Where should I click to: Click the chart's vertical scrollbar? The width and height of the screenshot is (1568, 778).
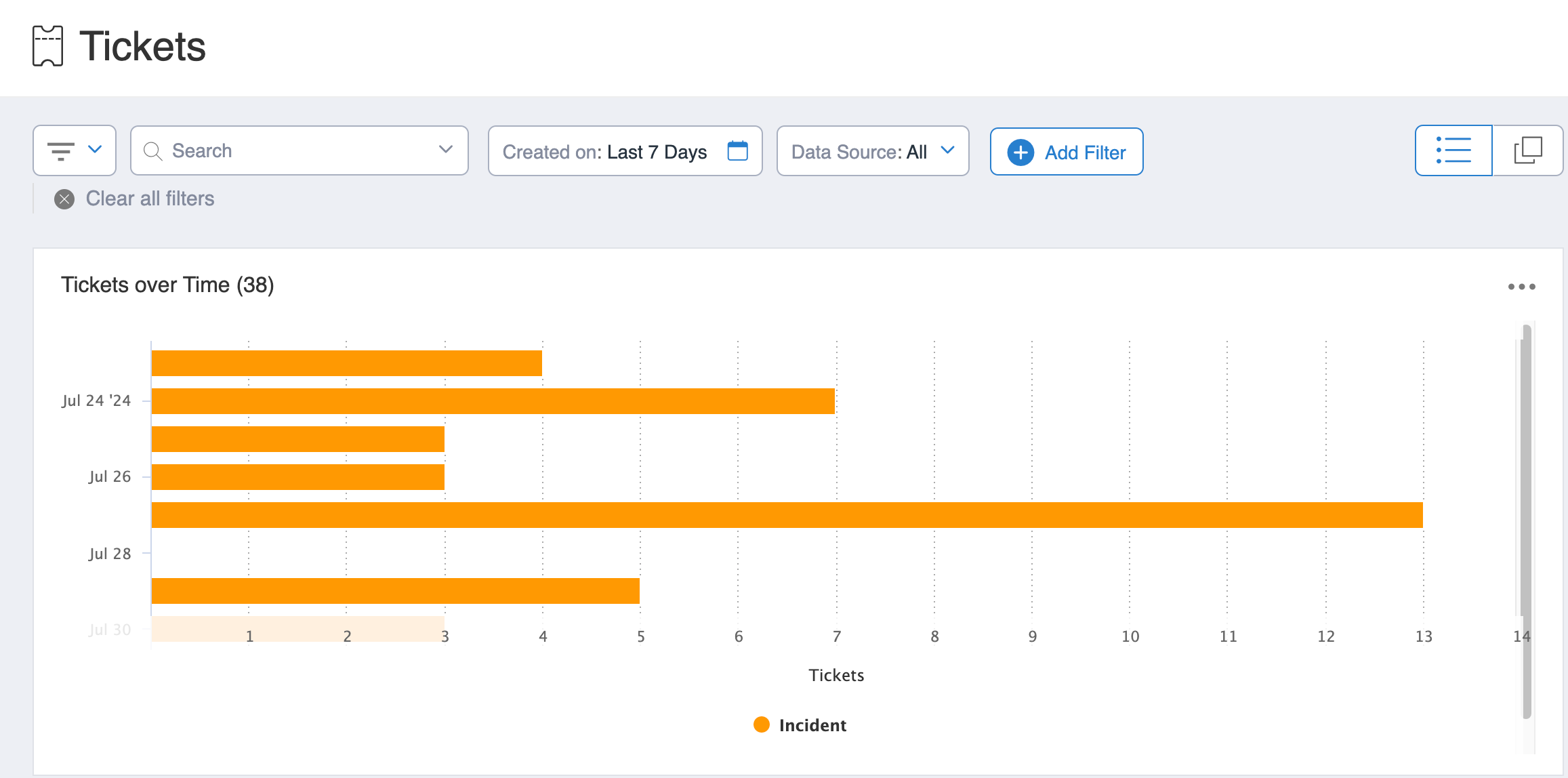point(1527,522)
